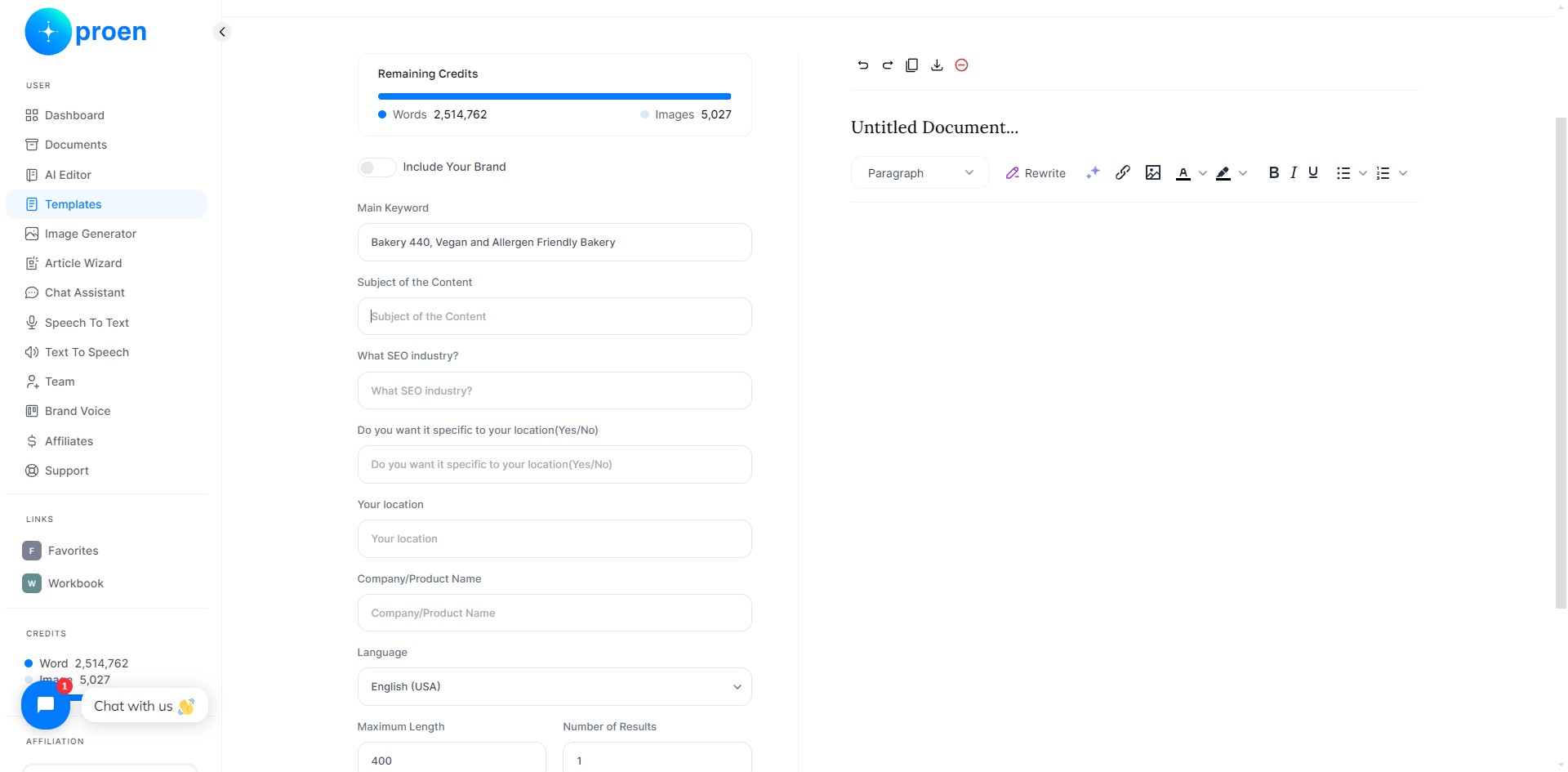The width and height of the screenshot is (1568, 772).
Task: Insert a link with the chain icon
Action: click(x=1123, y=172)
